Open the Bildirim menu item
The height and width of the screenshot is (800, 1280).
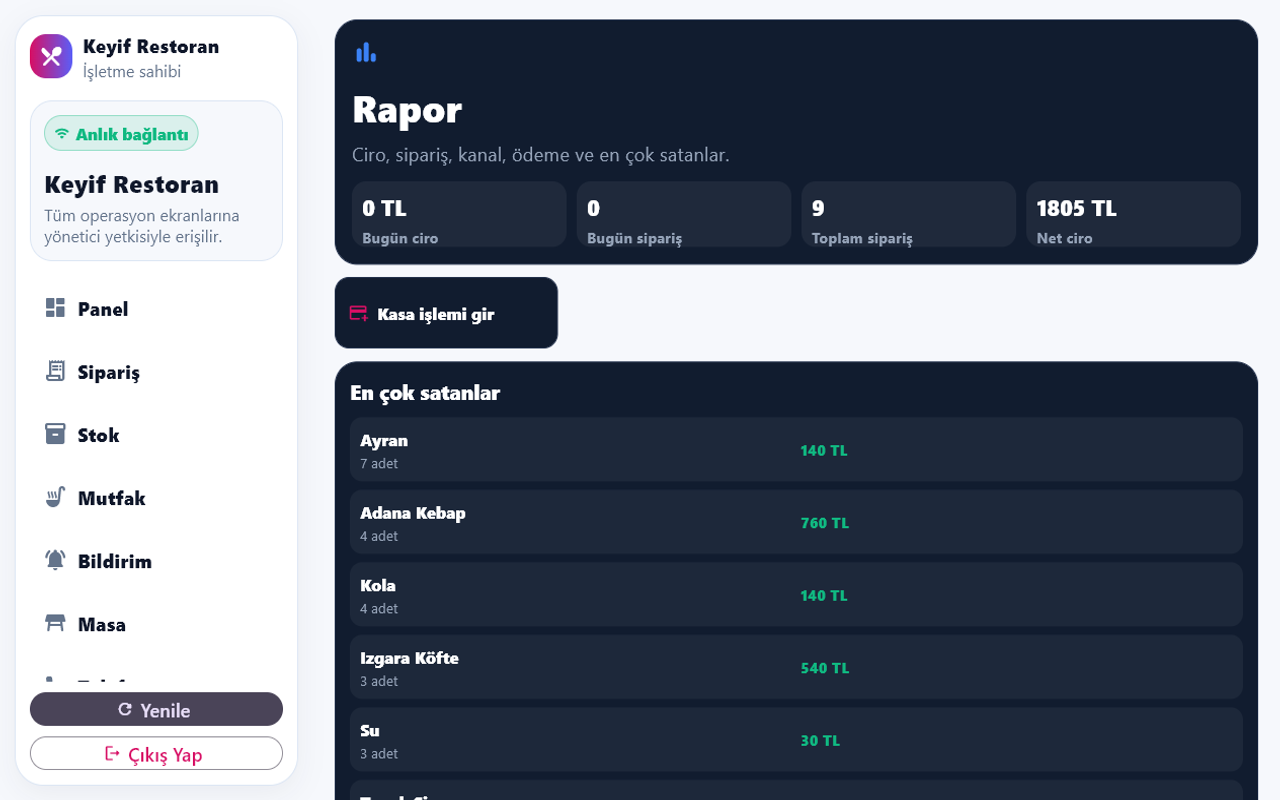(x=156, y=561)
